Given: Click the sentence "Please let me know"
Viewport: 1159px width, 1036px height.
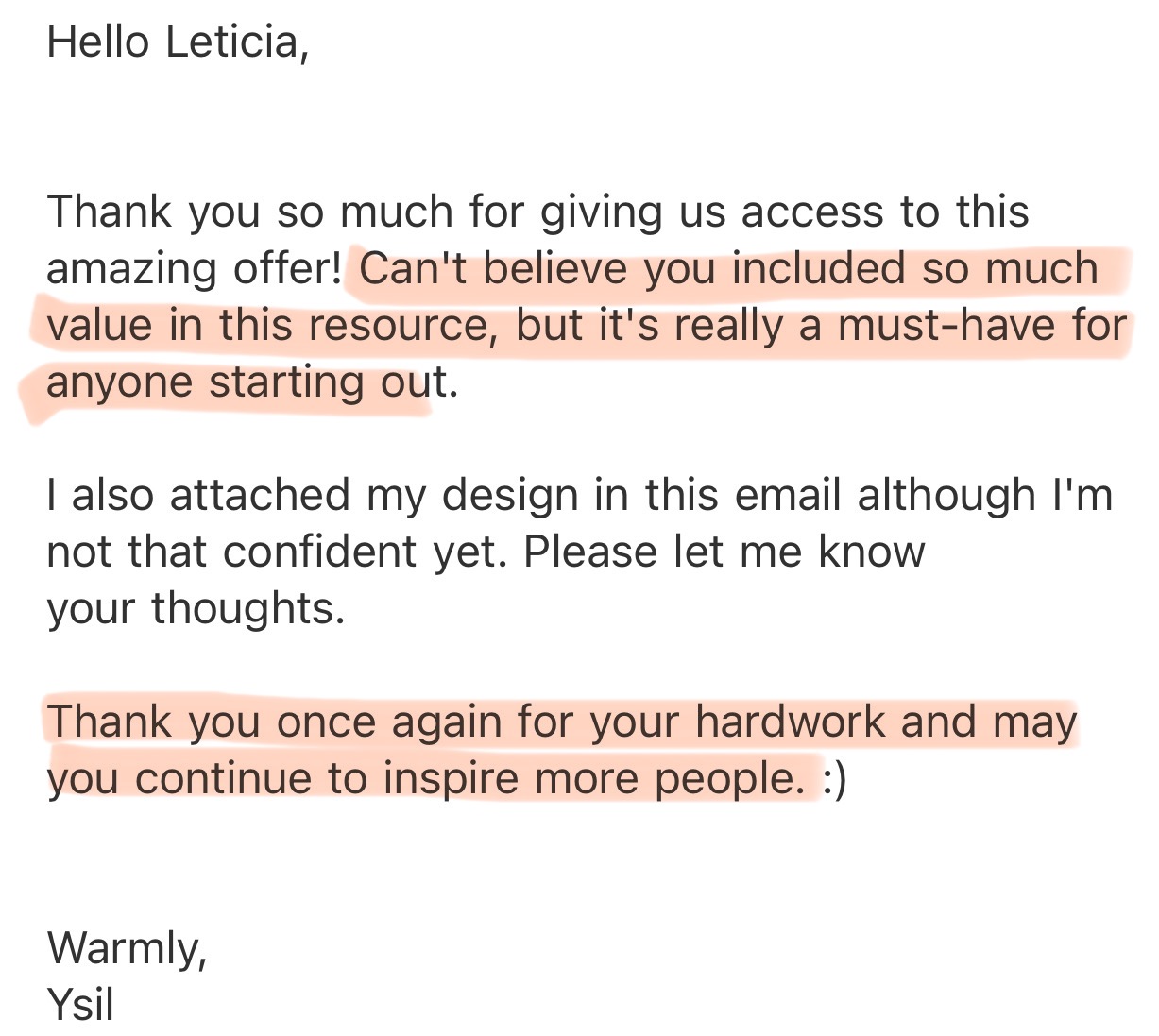Looking at the screenshot, I should pos(724,552).
